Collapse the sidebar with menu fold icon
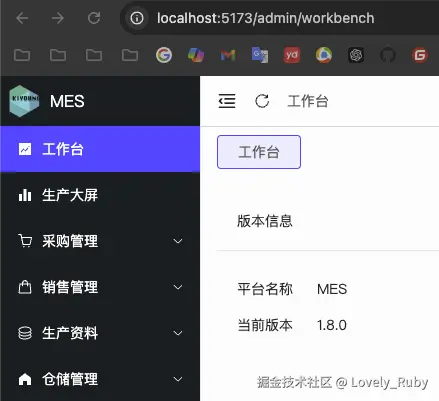Screen dimensions: 439x401 (x=227, y=101)
